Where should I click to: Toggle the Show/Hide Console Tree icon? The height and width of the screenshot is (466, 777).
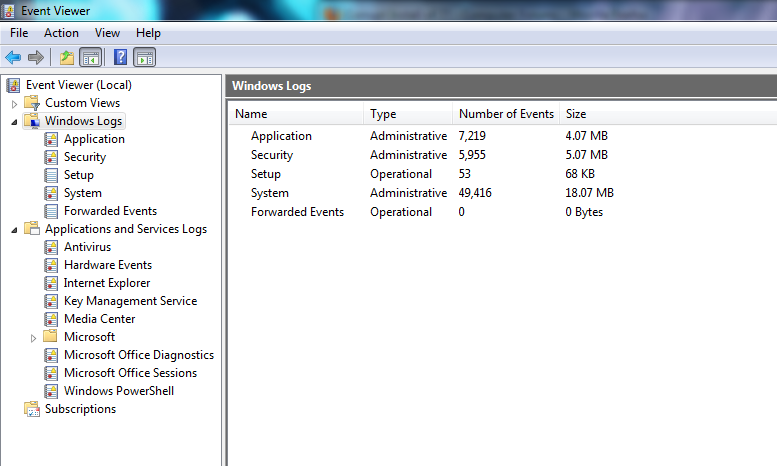pyautogui.click(x=91, y=58)
